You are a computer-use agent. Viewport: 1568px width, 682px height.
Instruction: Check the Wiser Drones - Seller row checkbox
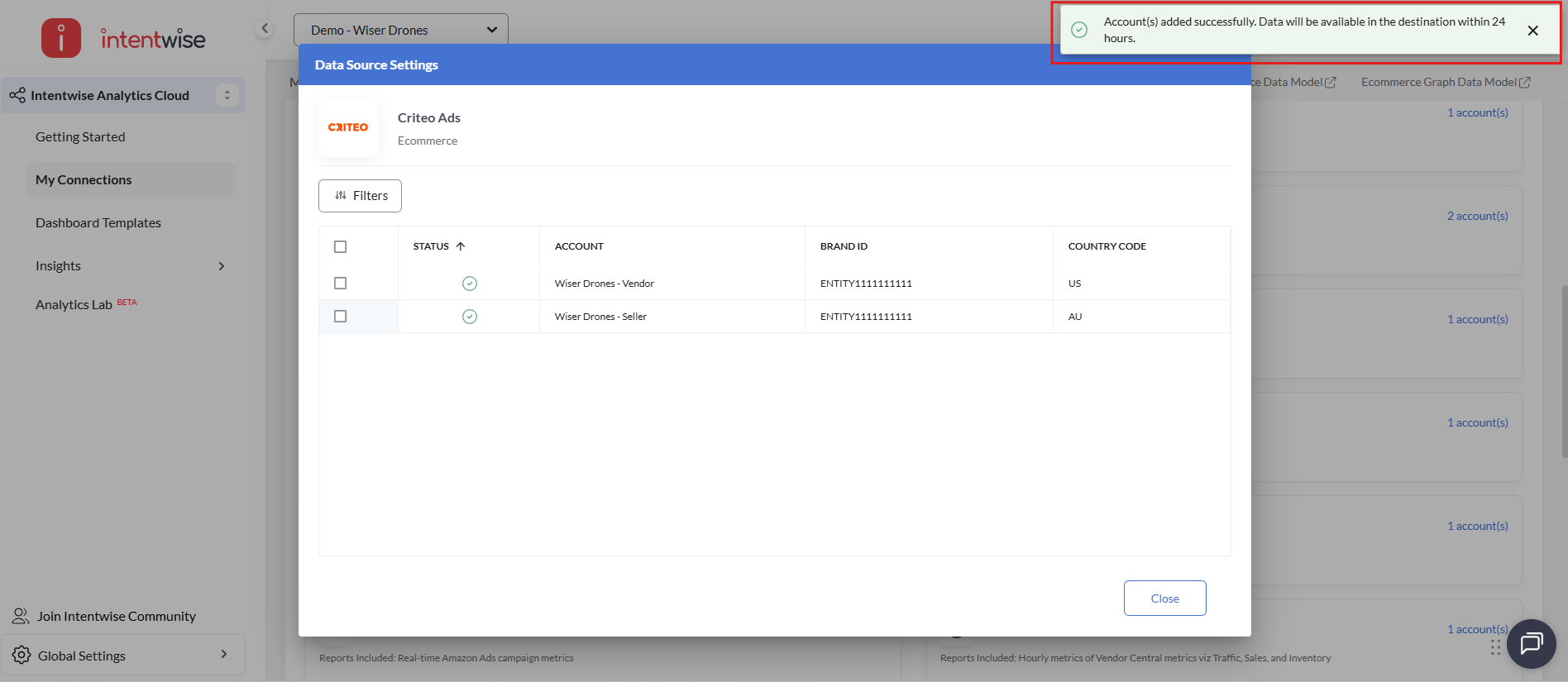click(x=340, y=317)
